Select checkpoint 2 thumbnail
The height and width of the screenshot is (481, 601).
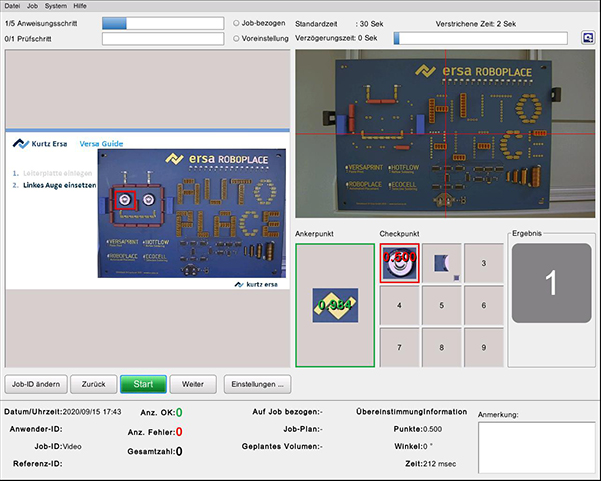coord(441,263)
